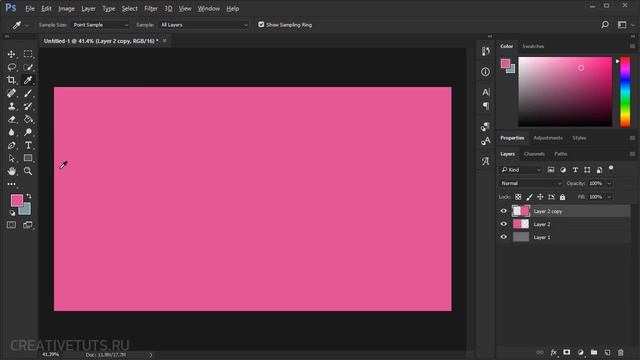The image size is (640, 360).
Task: Hide the Layer 1 layer
Action: [503, 237]
